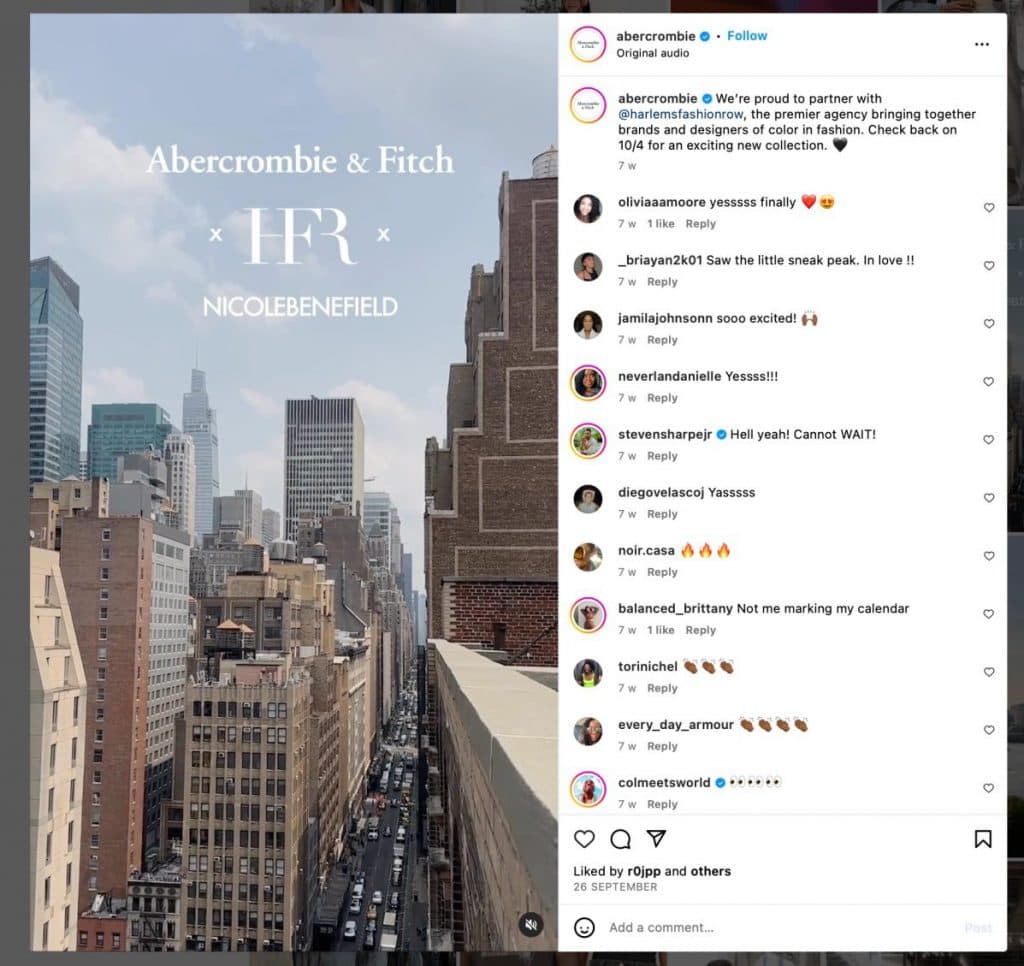The height and width of the screenshot is (966, 1024).
Task: Share the post via paper plane icon
Action: pyautogui.click(x=656, y=838)
